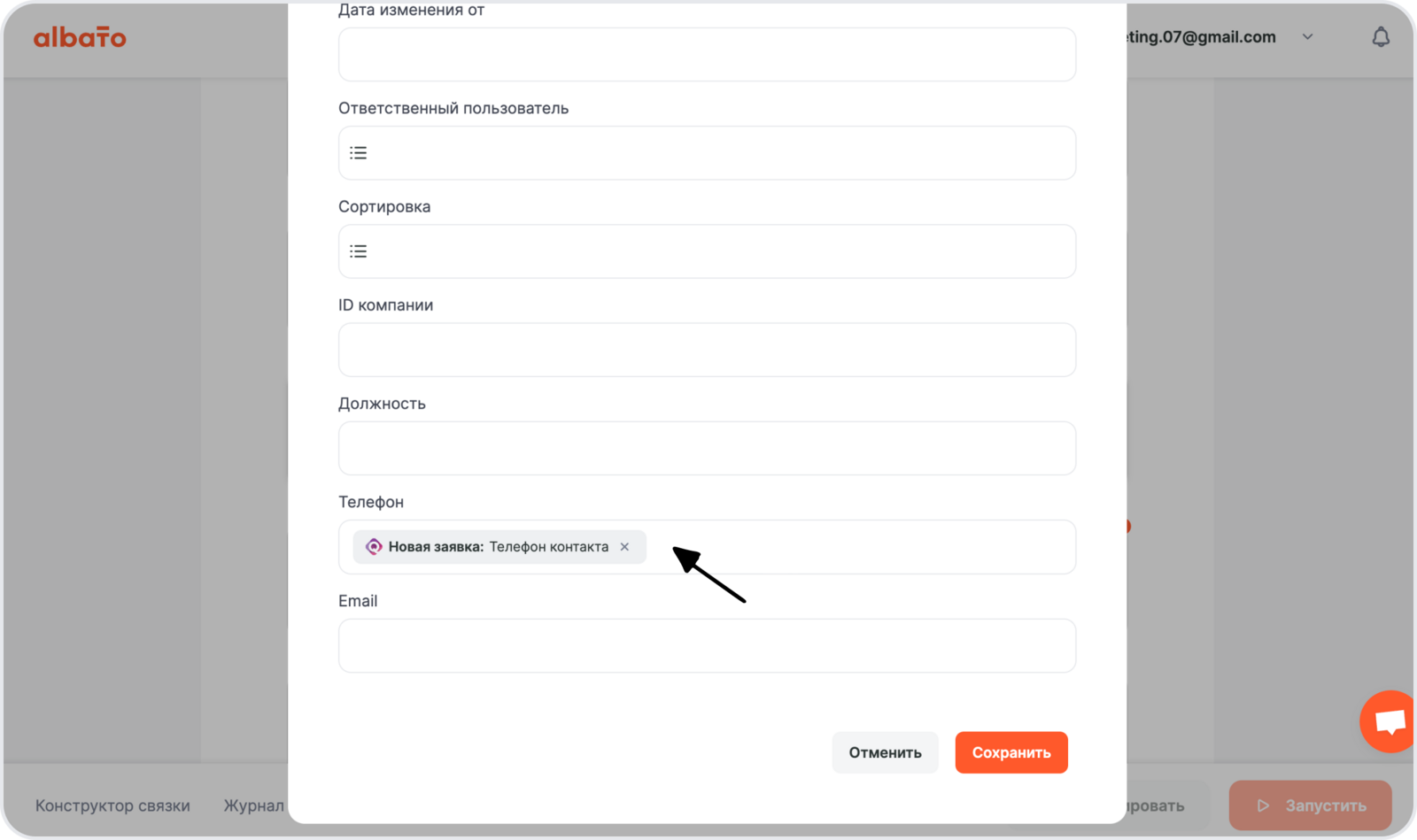Click list icon in Сортировка field
Viewport: 1417px width, 840px height.
point(358,251)
